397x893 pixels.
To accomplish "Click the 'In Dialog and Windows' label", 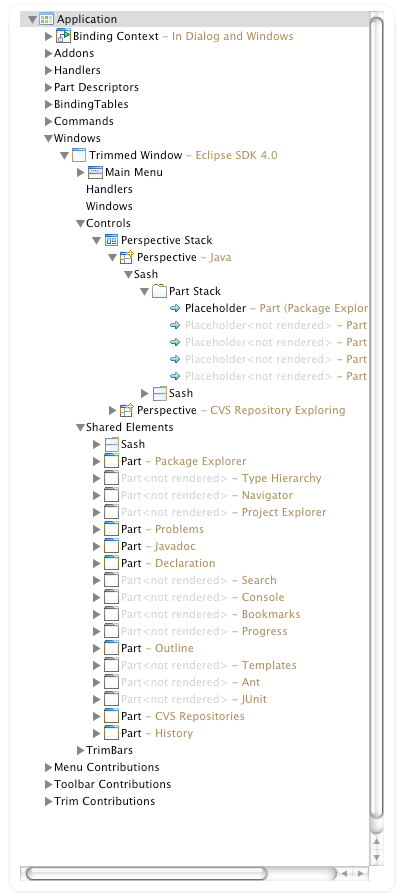I will [232, 36].
